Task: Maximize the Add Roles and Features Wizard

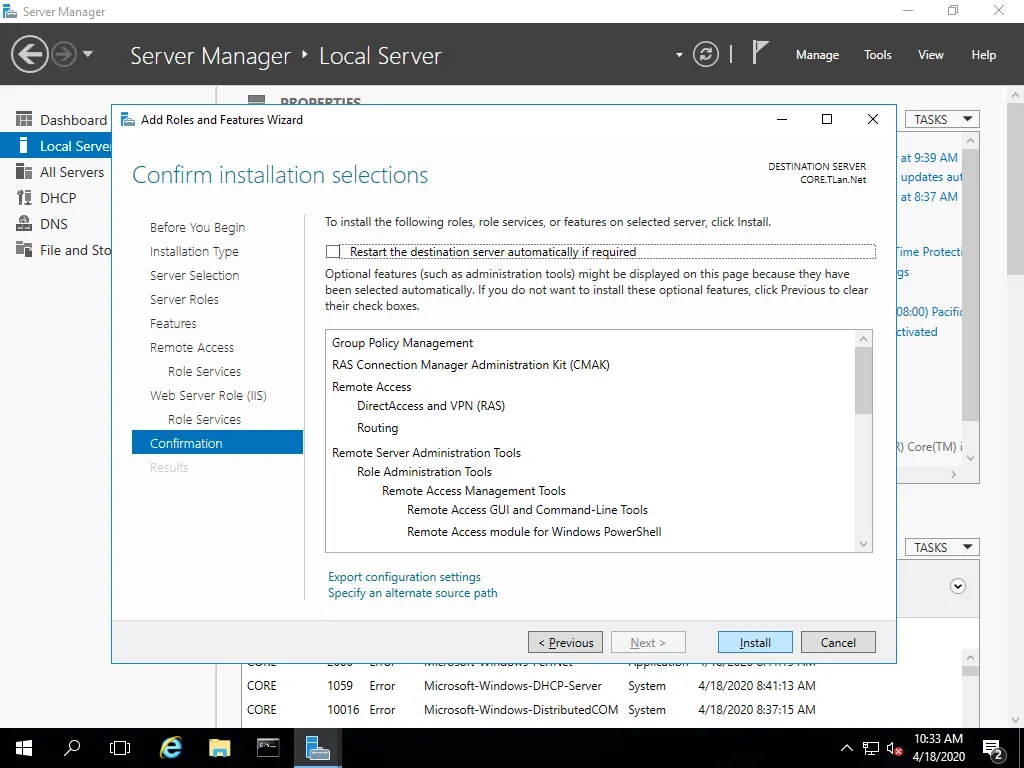Action: [827, 119]
